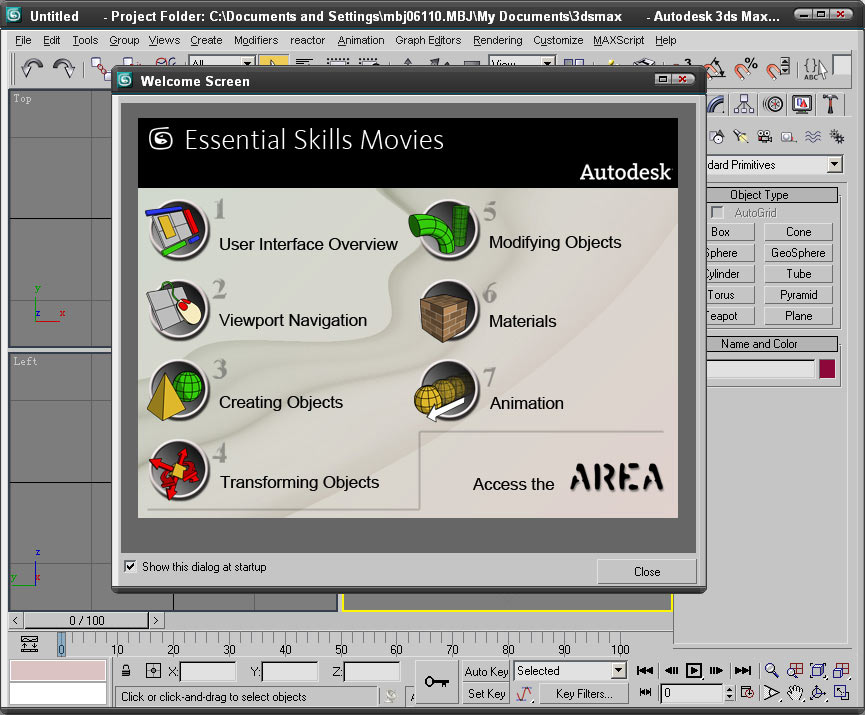Open the object color swatch
865x715 pixels.
pos(827,369)
